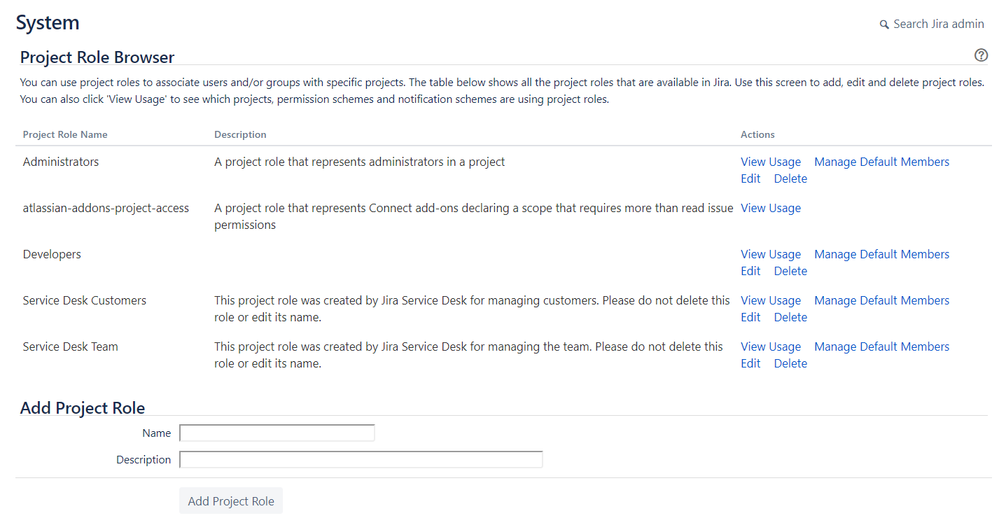View Usage for Service Desk Team role

pos(770,347)
